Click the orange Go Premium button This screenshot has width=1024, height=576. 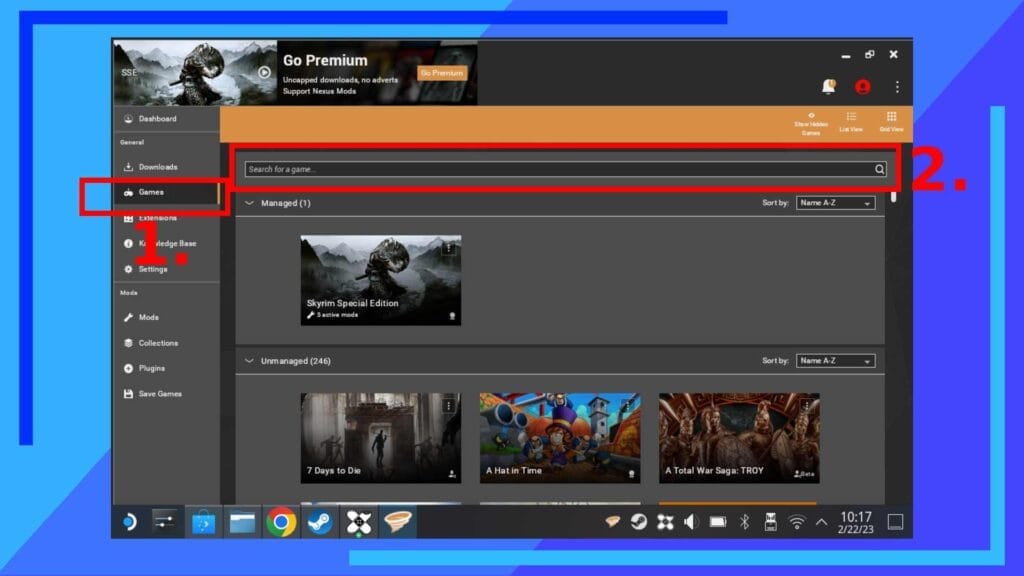coord(442,73)
